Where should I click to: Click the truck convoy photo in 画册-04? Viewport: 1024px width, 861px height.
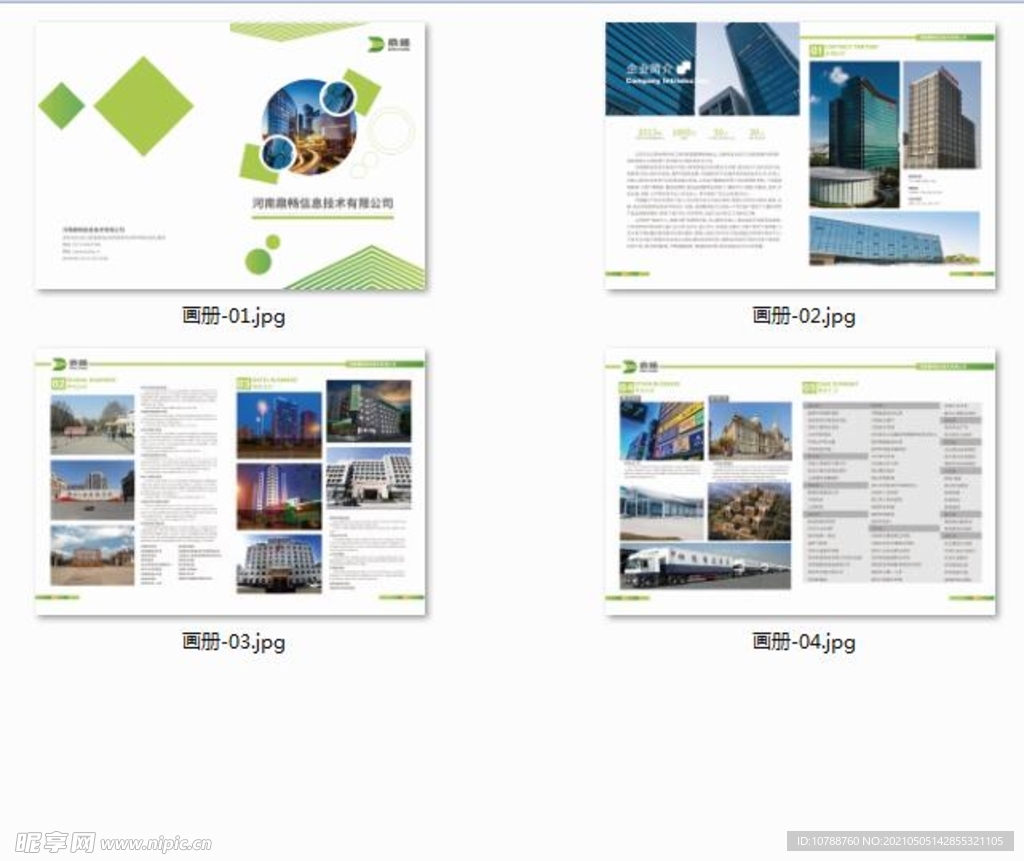click(x=705, y=565)
